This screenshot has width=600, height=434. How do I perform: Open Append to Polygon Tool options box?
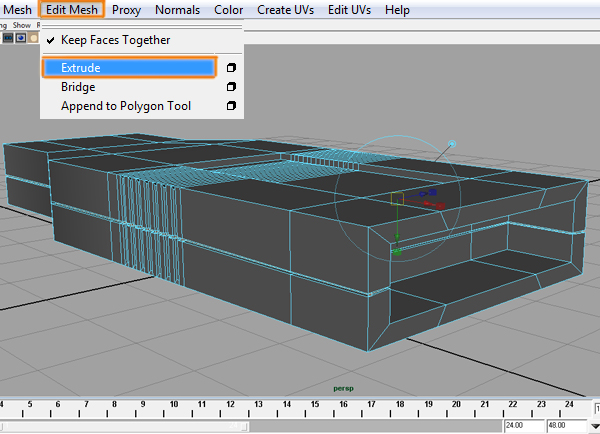point(231,106)
